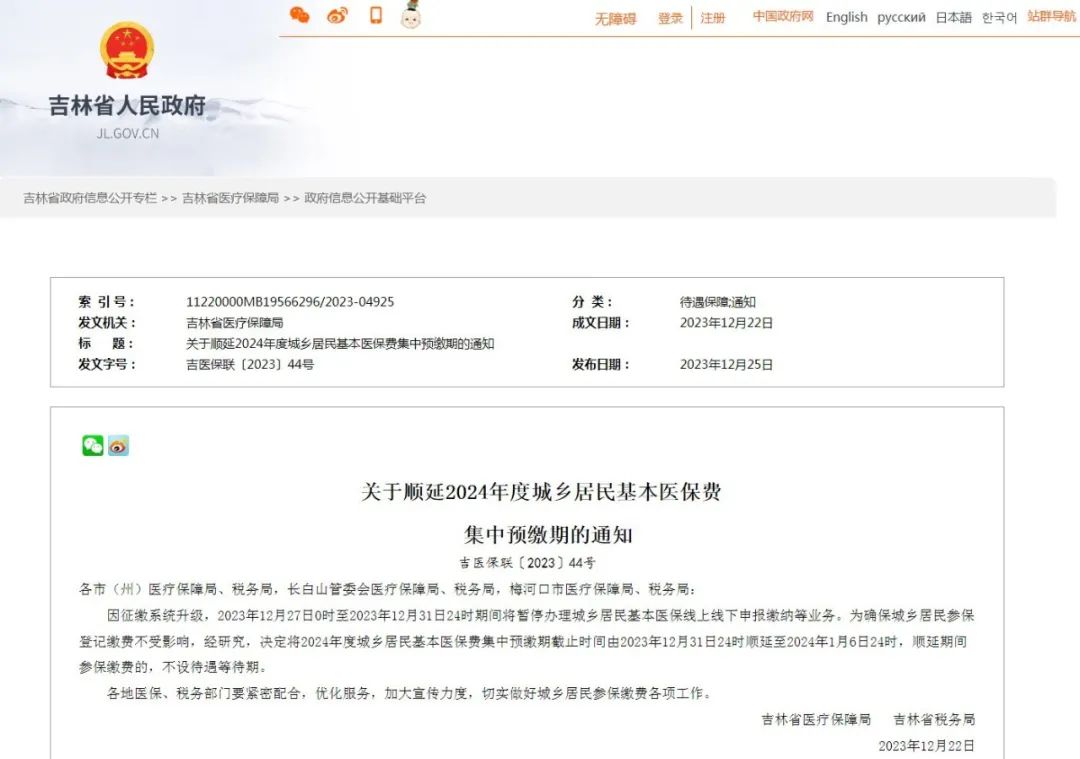Open 中国政府网 link
Screen dimensions: 1080x759
click(x=783, y=17)
